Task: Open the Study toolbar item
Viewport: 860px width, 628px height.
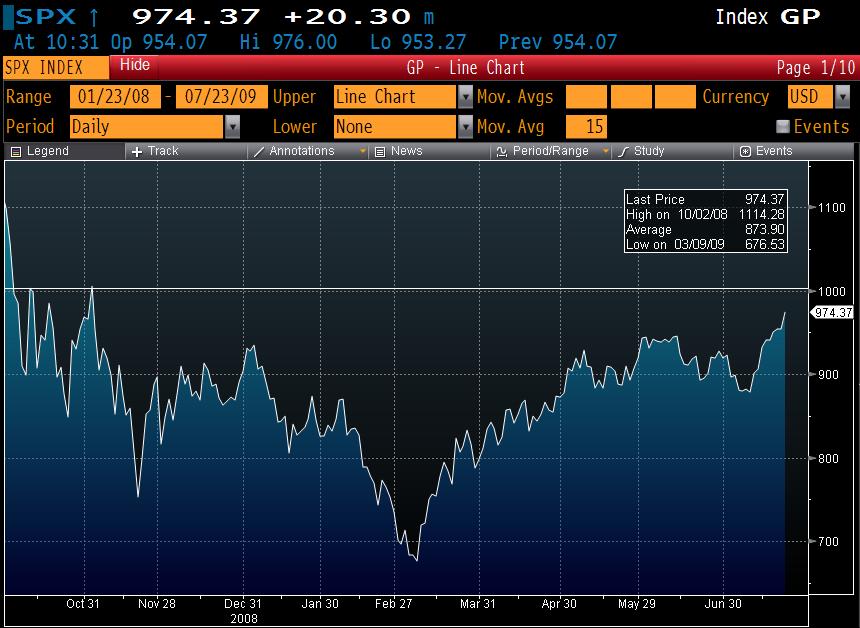Action: coord(623,151)
